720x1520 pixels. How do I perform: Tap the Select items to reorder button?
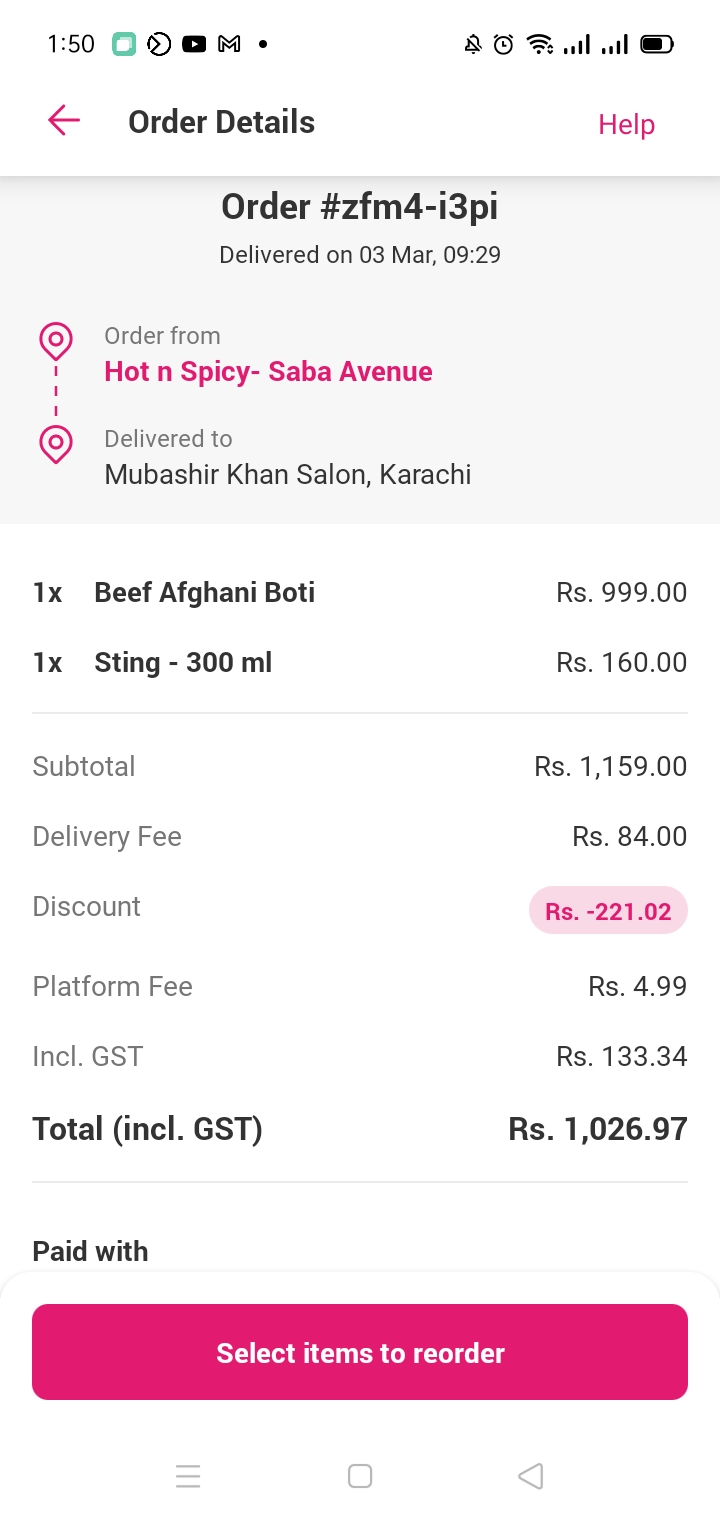pos(360,1352)
